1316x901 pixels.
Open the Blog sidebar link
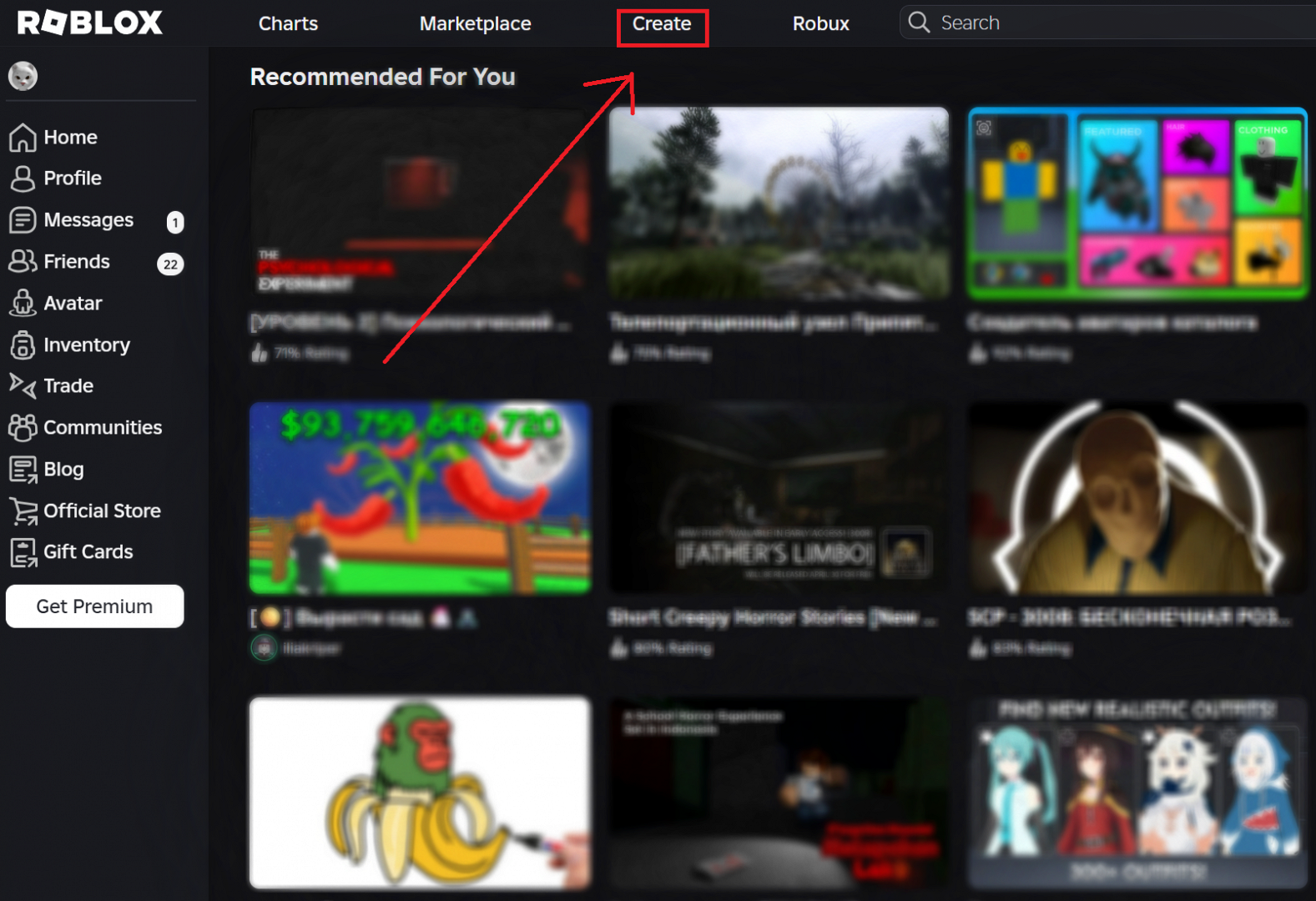(63, 470)
